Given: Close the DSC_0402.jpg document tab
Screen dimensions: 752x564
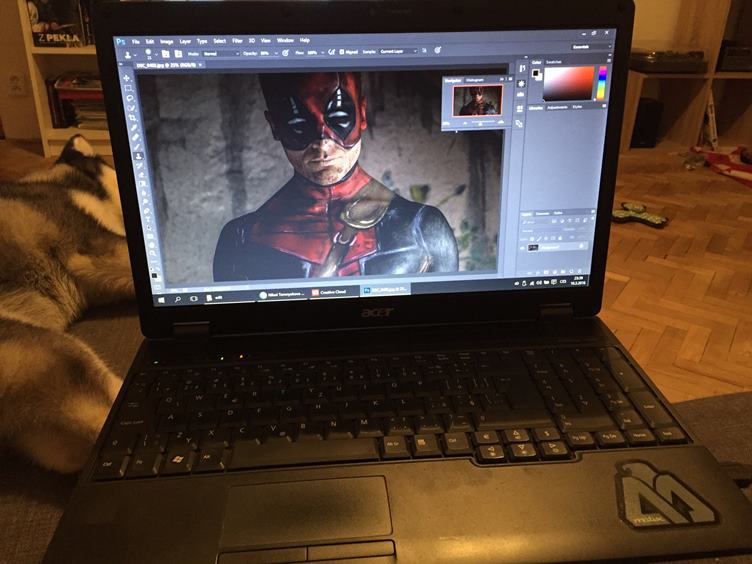Looking at the screenshot, I should [x=200, y=65].
